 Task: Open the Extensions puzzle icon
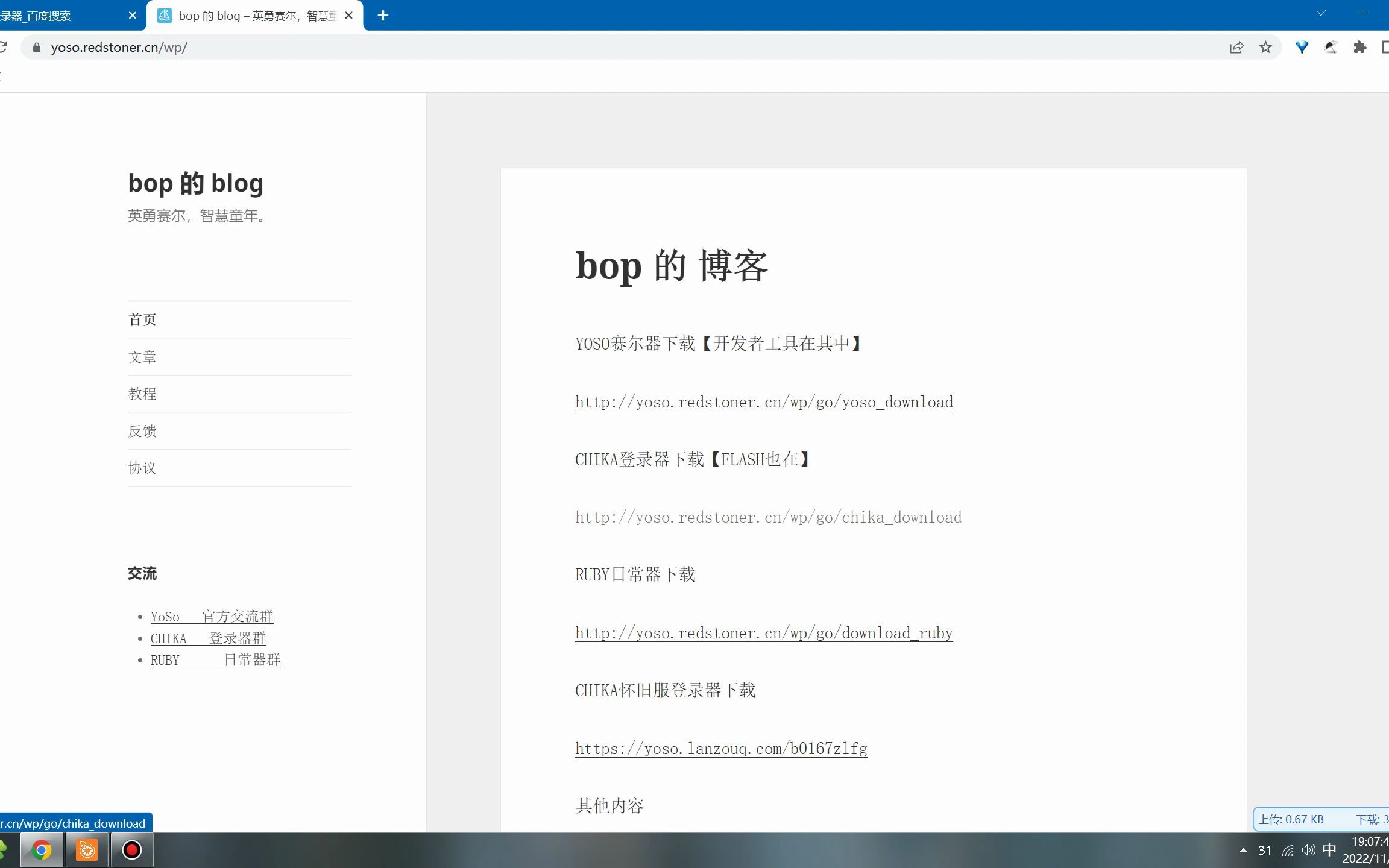tap(1359, 47)
